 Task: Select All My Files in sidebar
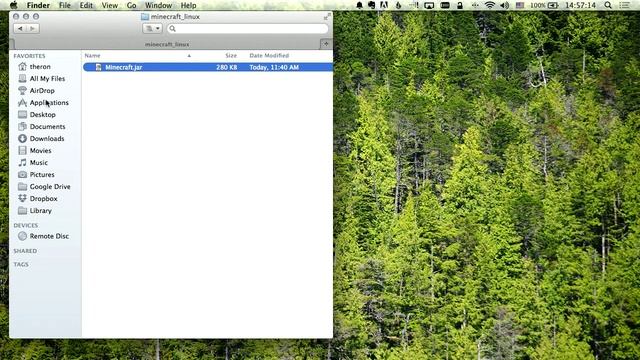47,78
